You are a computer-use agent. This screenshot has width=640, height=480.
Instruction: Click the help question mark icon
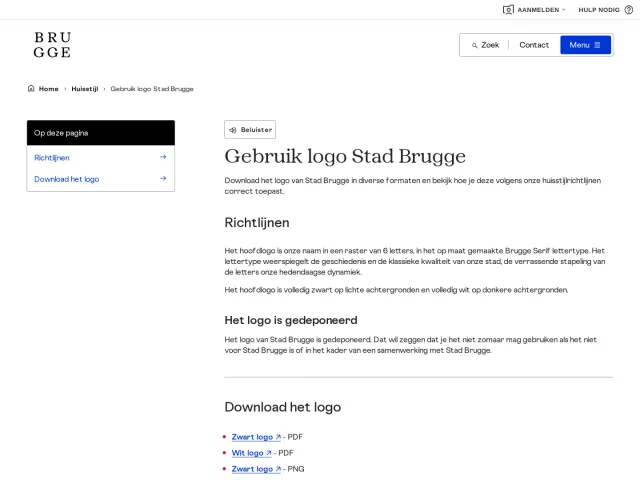(x=629, y=10)
